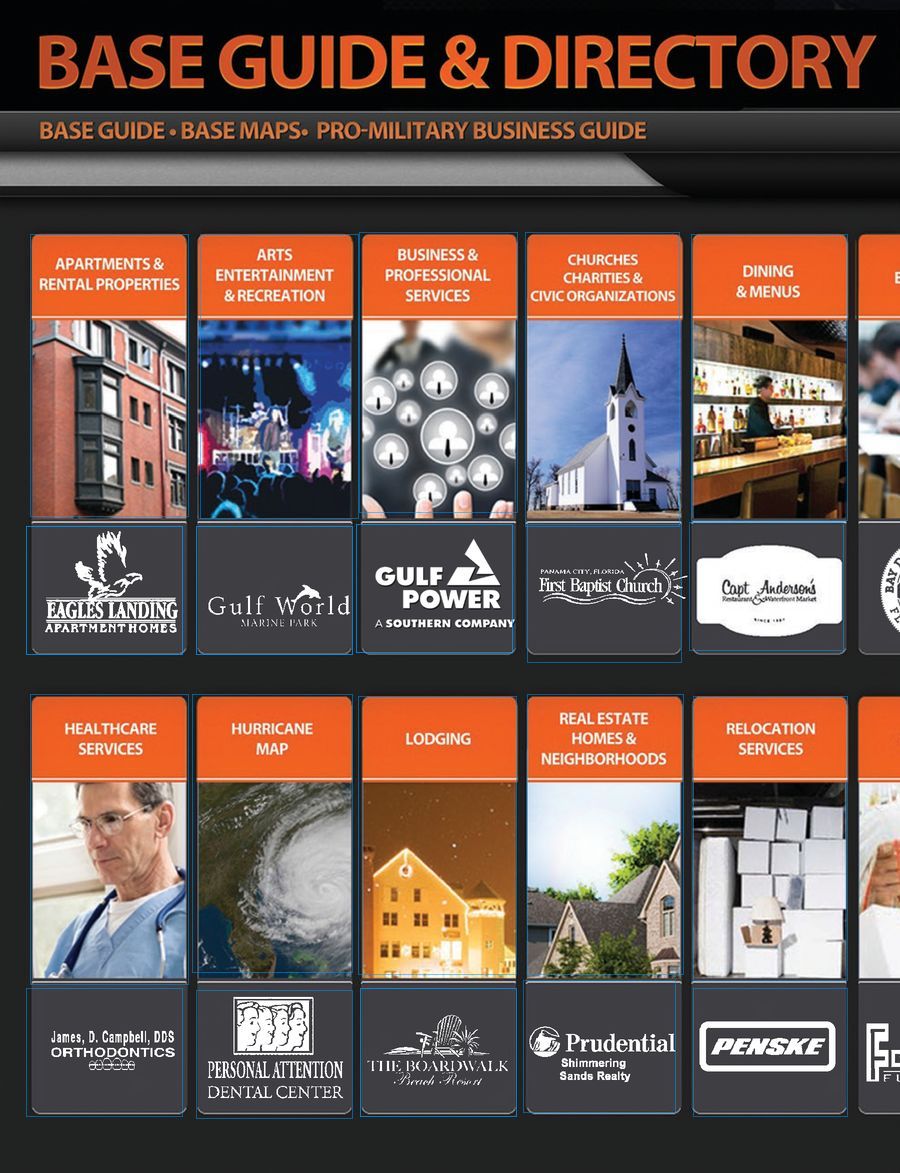Select Arts Entertainment & Recreation heading
Viewport: 900px width, 1173px height.
(275, 275)
